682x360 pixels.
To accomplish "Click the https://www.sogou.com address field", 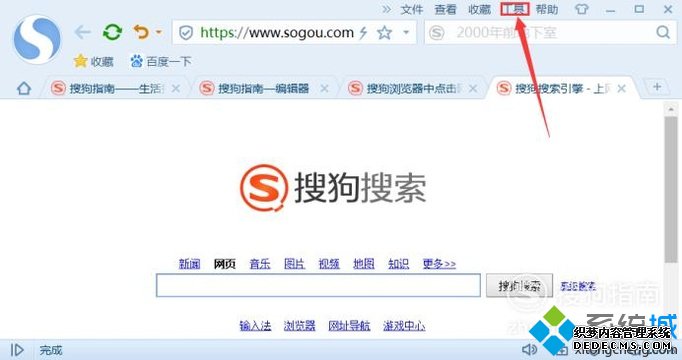I will 277,33.
